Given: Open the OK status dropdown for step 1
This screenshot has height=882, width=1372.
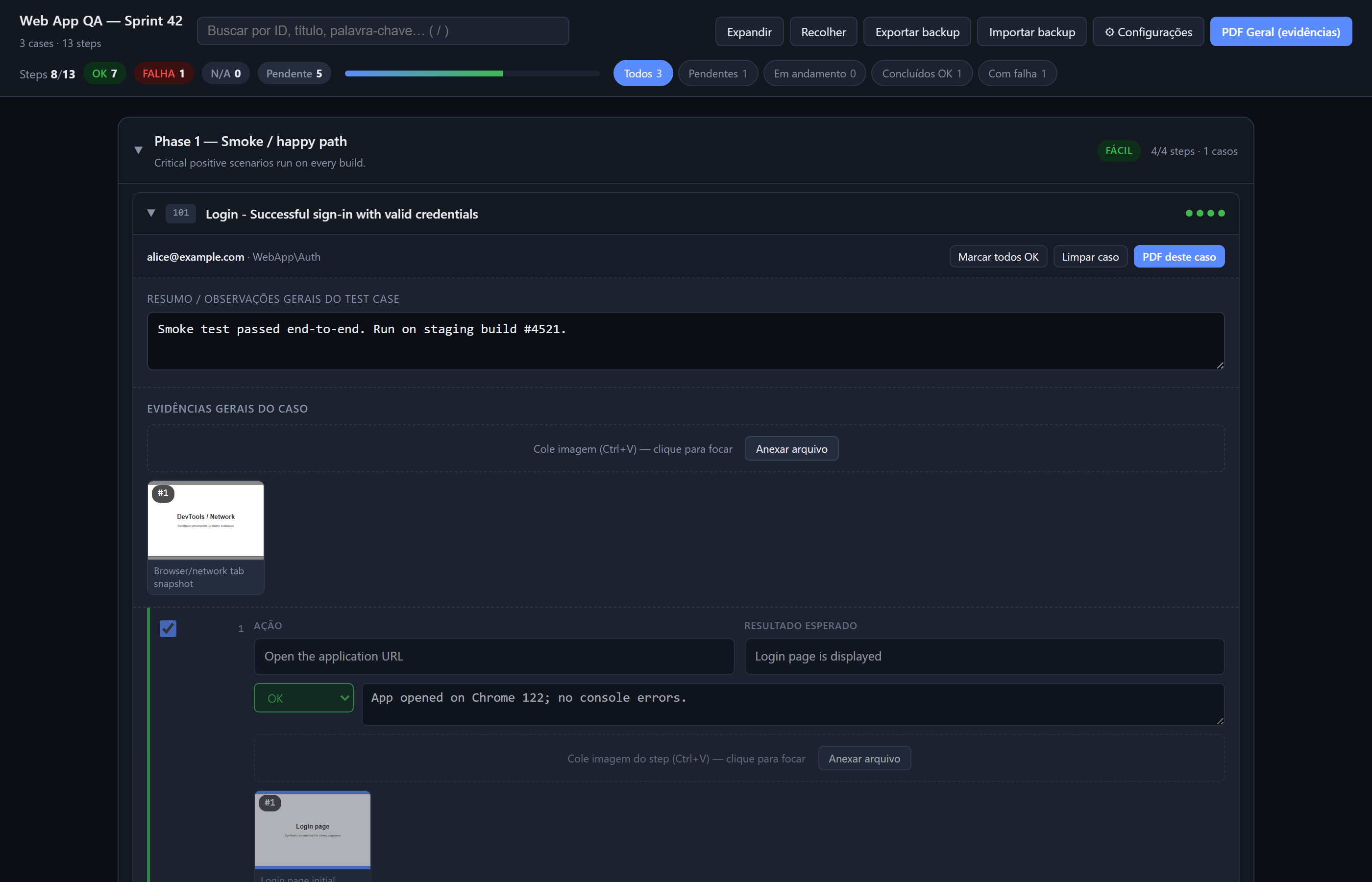Looking at the screenshot, I should (303, 698).
